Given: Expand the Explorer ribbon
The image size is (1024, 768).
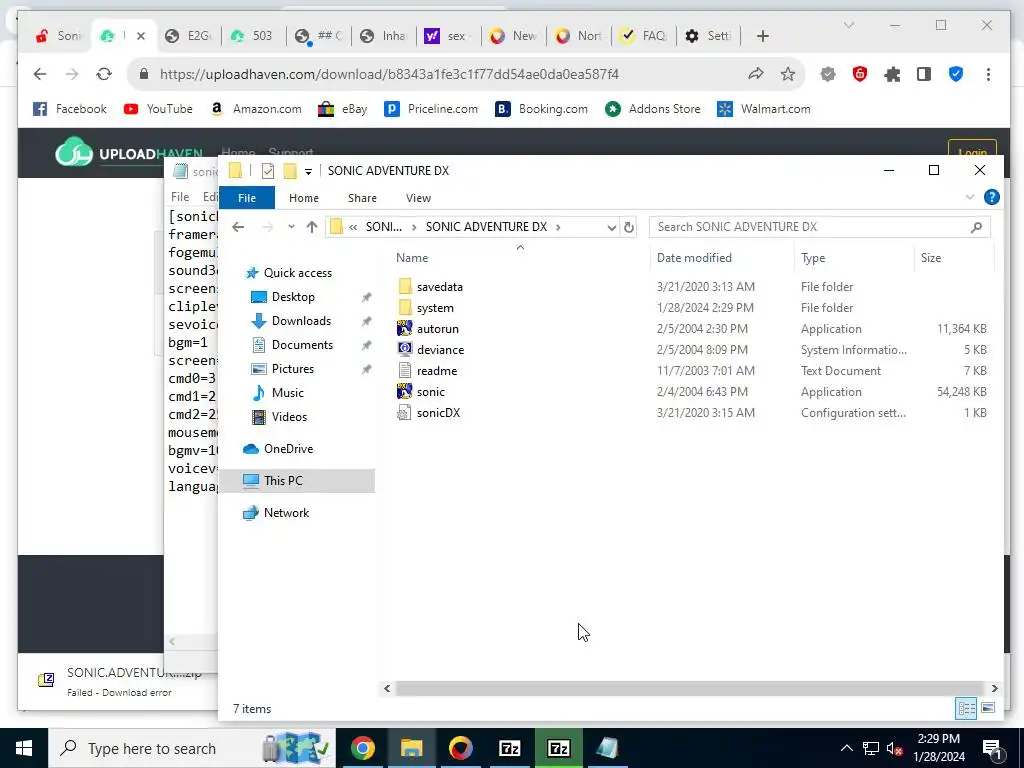Looking at the screenshot, I should [970, 197].
